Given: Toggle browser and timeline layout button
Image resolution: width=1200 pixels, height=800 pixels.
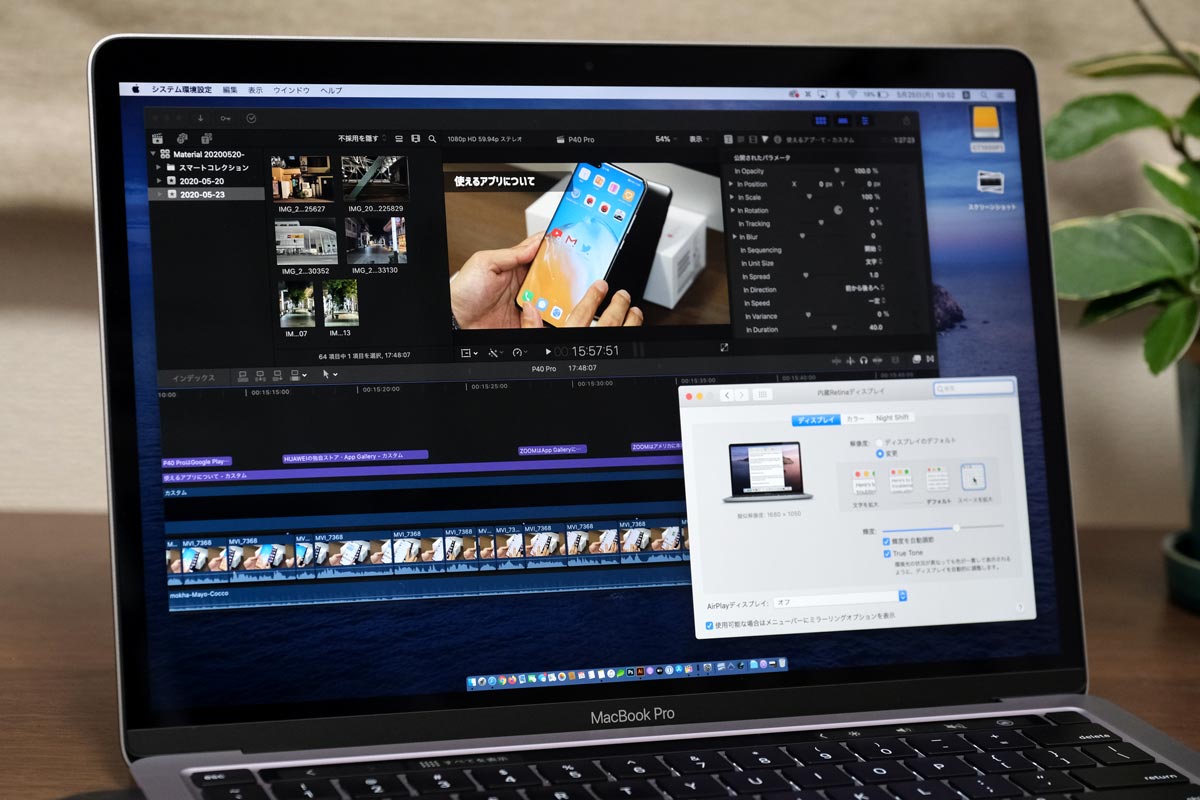Looking at the screenshot, I should coord(821,119).
